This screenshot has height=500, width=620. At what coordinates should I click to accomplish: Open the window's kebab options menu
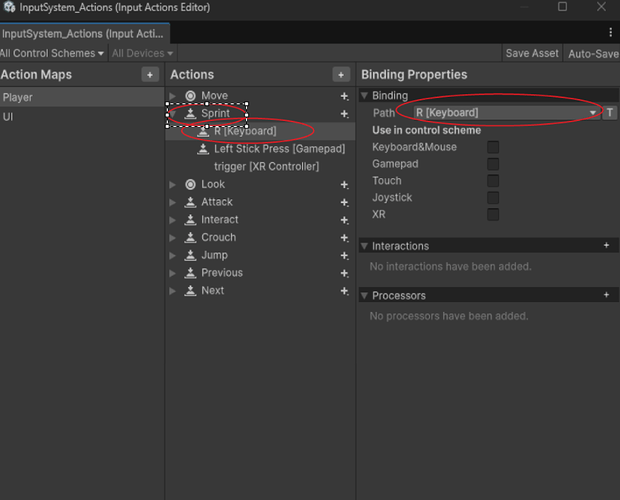pyautogui.click(x=610, y=33)
